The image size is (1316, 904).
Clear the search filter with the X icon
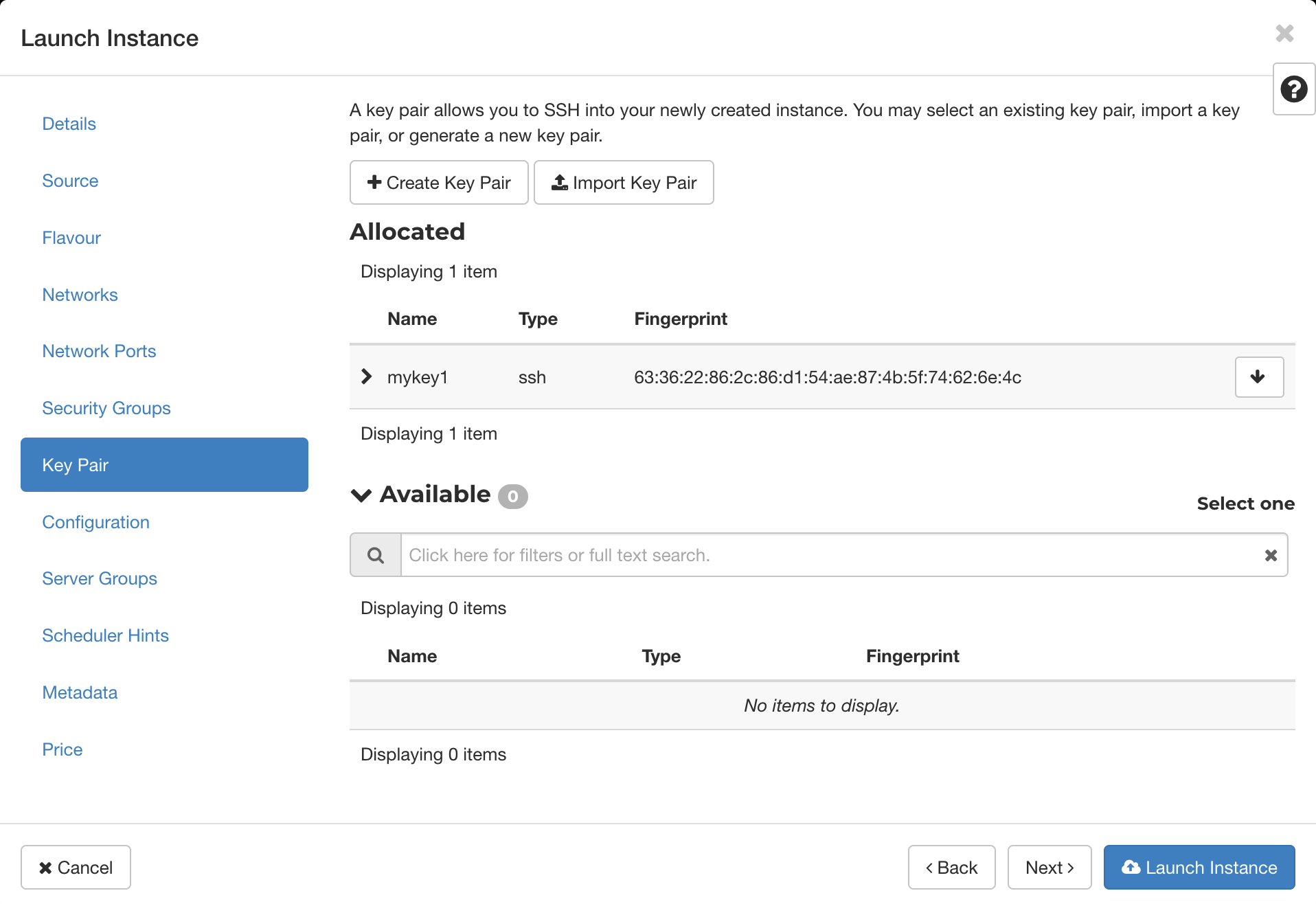1271,554
